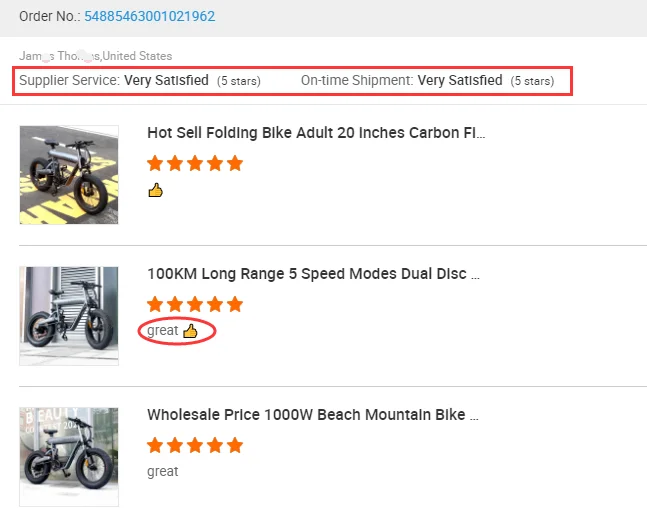Click the Hot Sell Folding Bike thumbnail
Screen dimensions: 647x516
(x=69, y=174)
